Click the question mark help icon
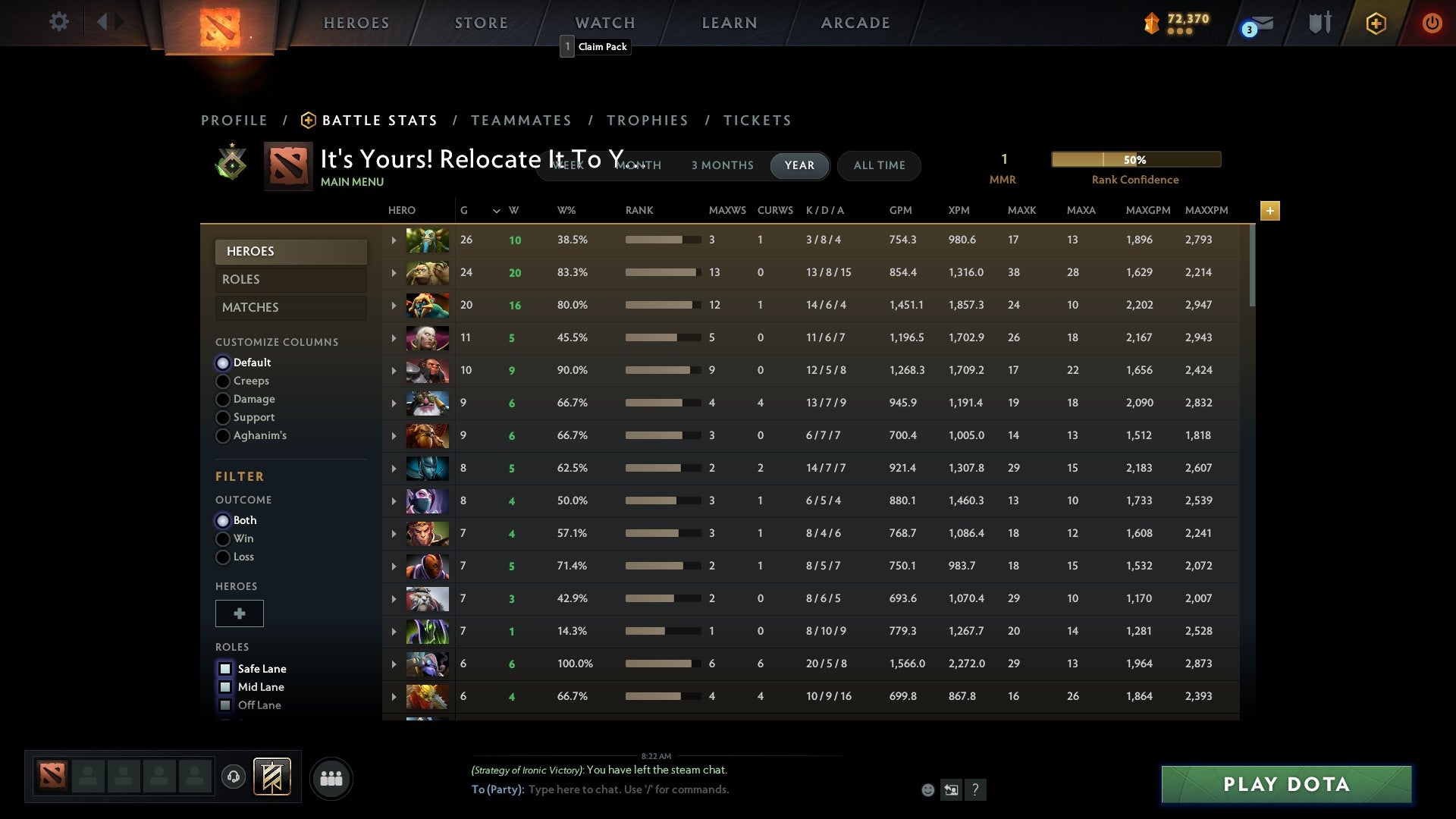The width and height of the screenshot is (1456, 819). tap(976, 789)
